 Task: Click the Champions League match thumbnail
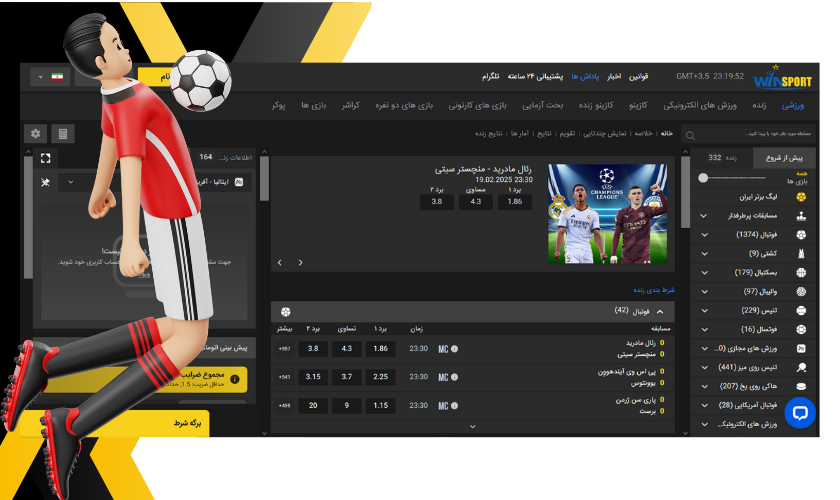(x=607, y=213)
